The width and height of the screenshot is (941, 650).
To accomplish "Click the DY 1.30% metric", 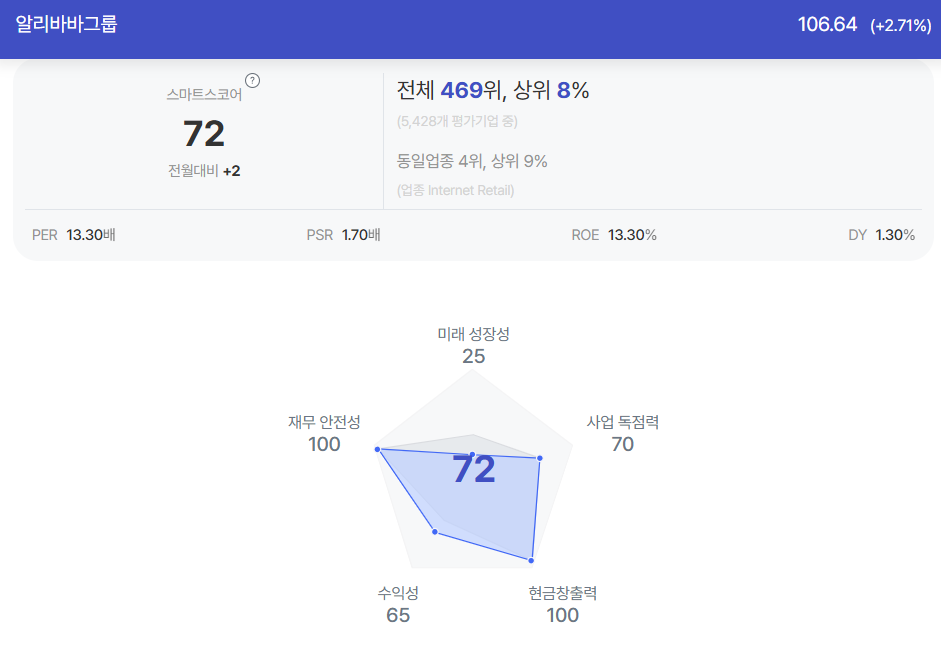I will point(882,235).
